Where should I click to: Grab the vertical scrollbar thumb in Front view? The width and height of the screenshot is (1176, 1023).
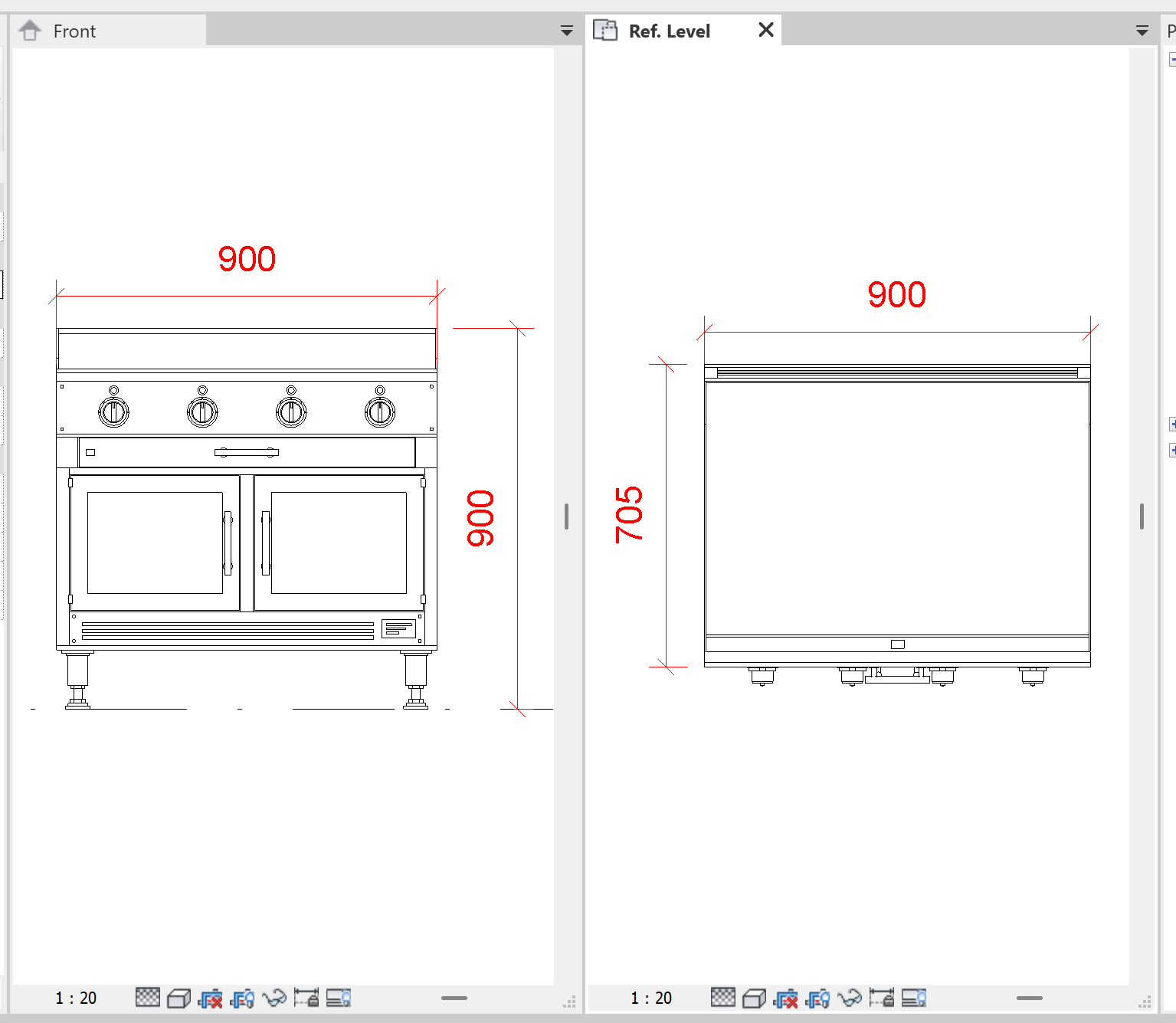pyautogui.click(x=566, y=516)
